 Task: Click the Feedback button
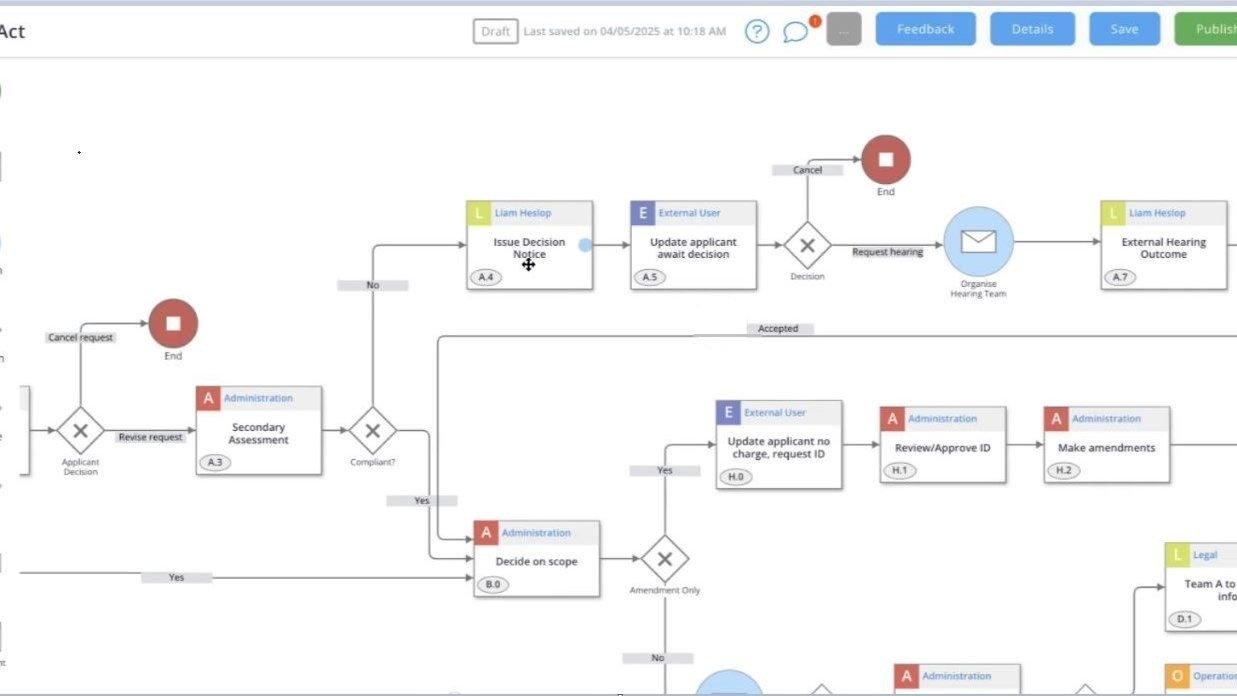(925, 29)
